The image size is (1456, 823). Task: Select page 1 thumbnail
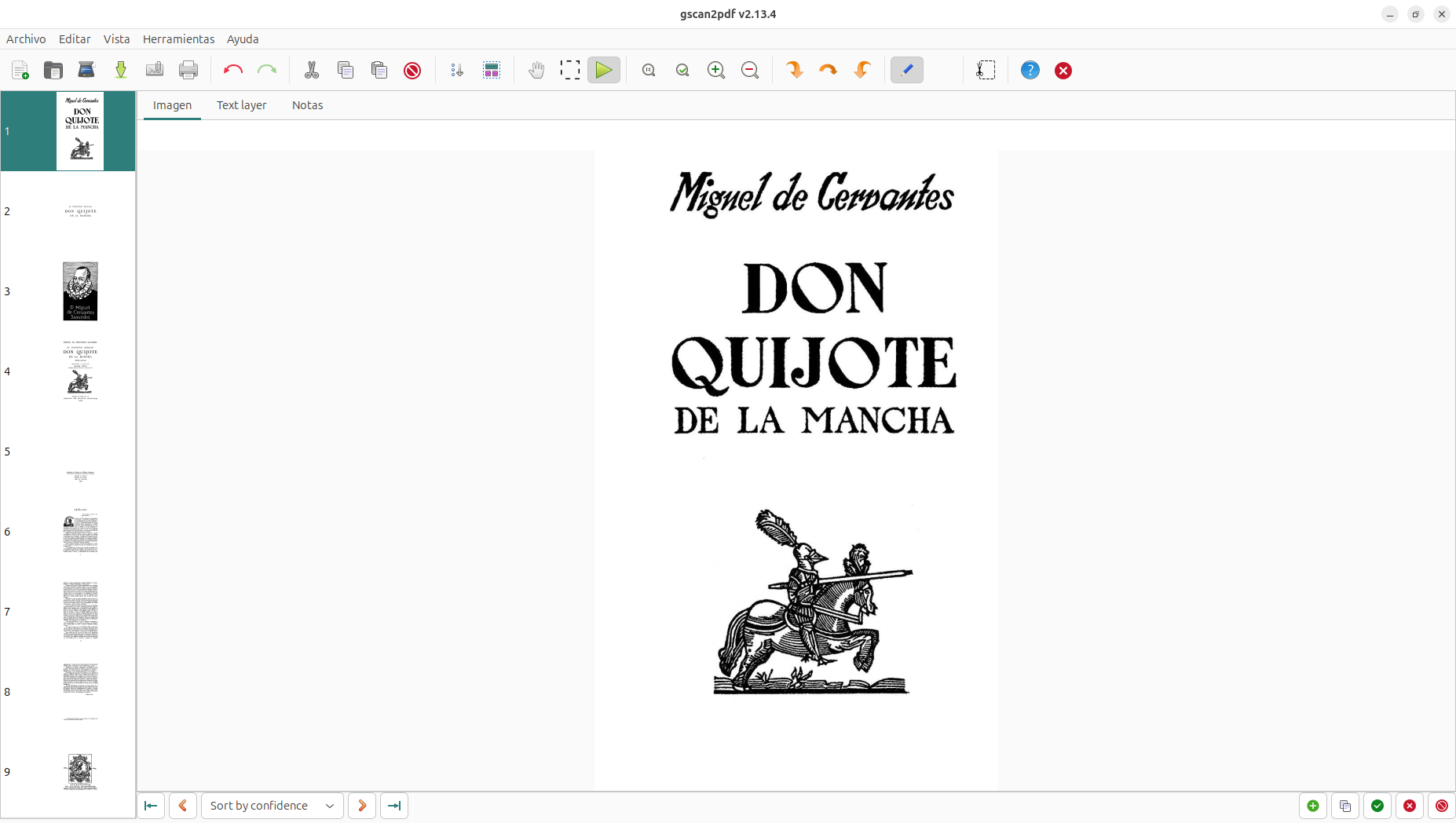pyautogui.click(x=80, y=131)
